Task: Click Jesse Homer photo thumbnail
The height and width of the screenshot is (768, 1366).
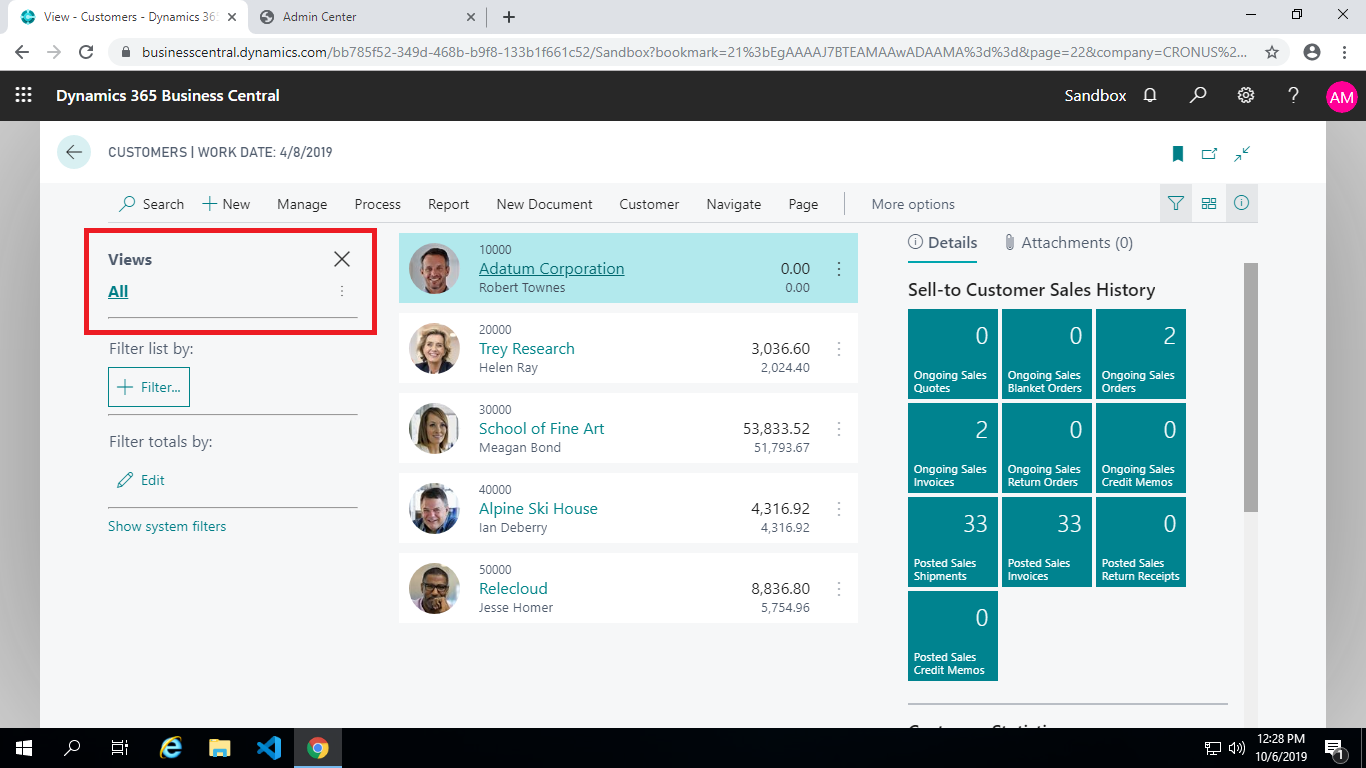Action: pyautogui.click(x=434, y=588)
